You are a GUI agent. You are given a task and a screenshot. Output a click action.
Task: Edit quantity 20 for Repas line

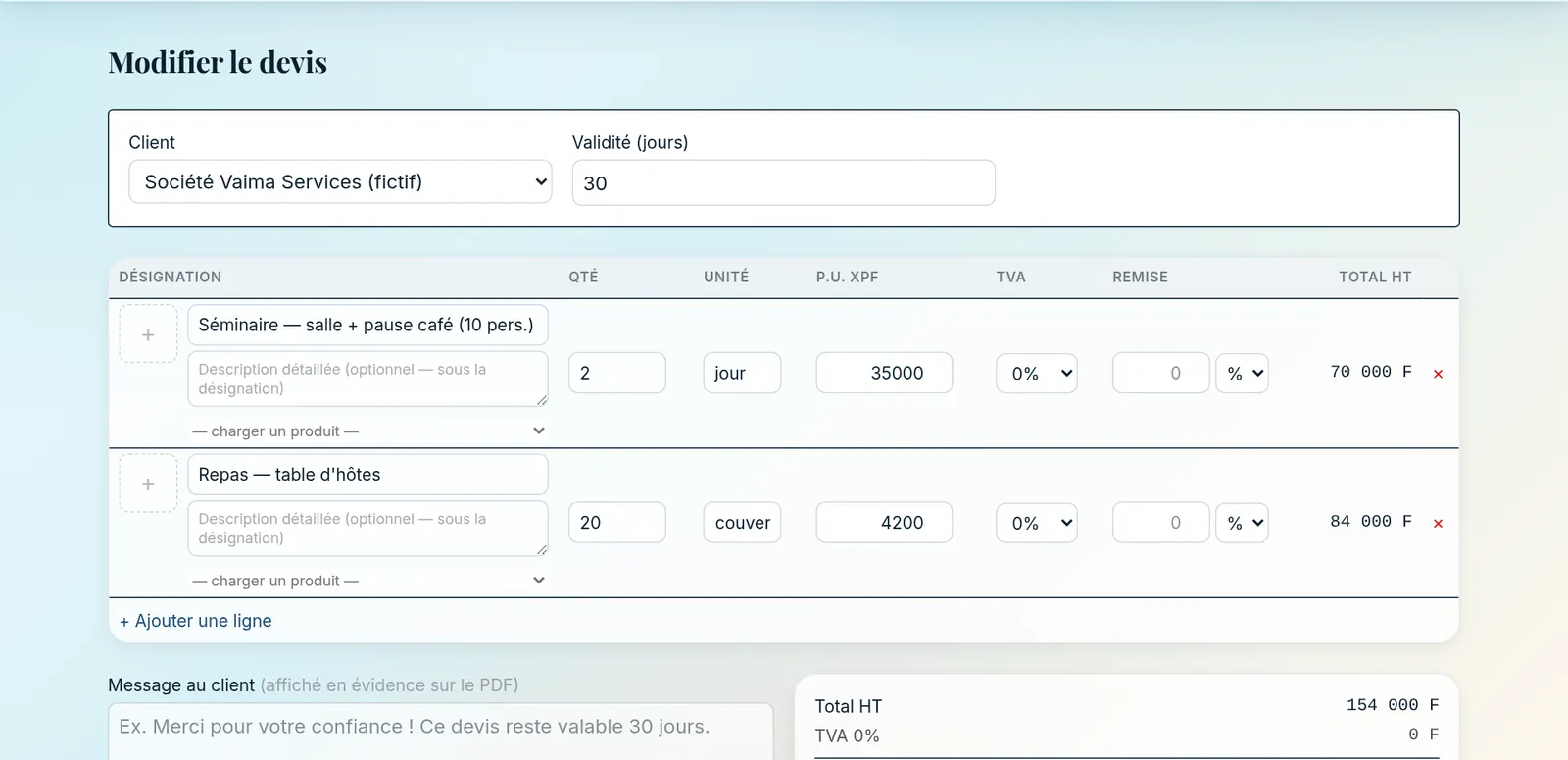(x=617, y=523)
